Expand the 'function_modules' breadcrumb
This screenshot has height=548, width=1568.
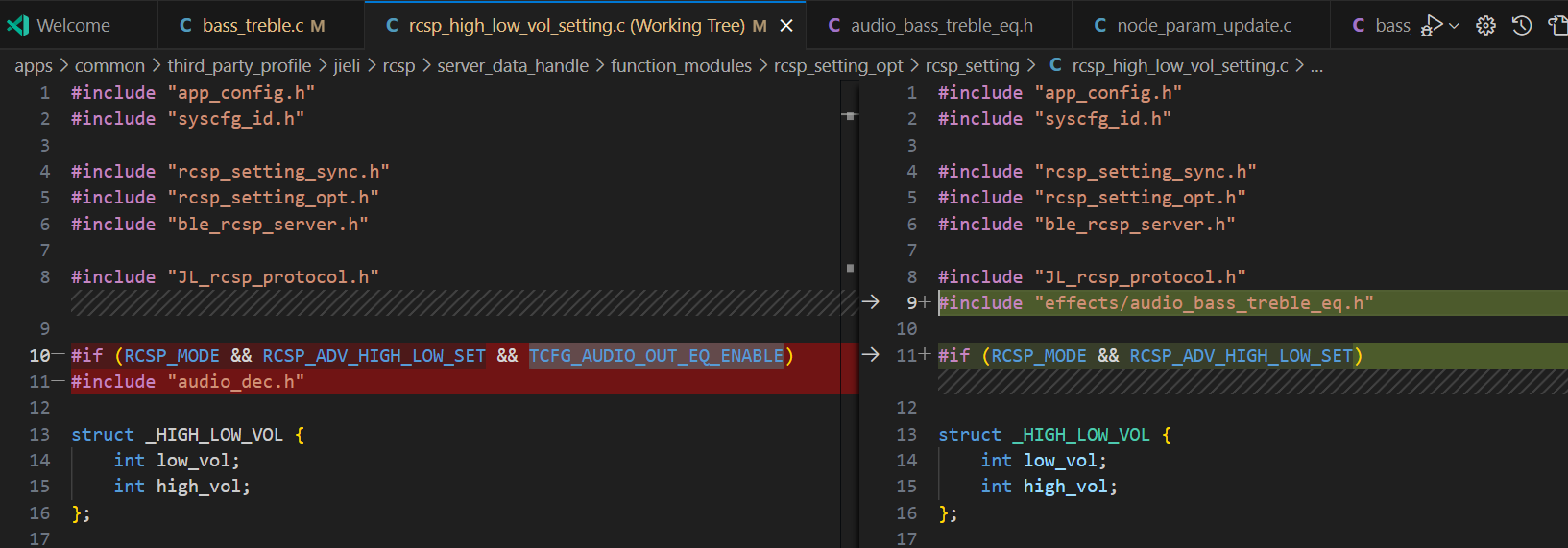[681, 66]
